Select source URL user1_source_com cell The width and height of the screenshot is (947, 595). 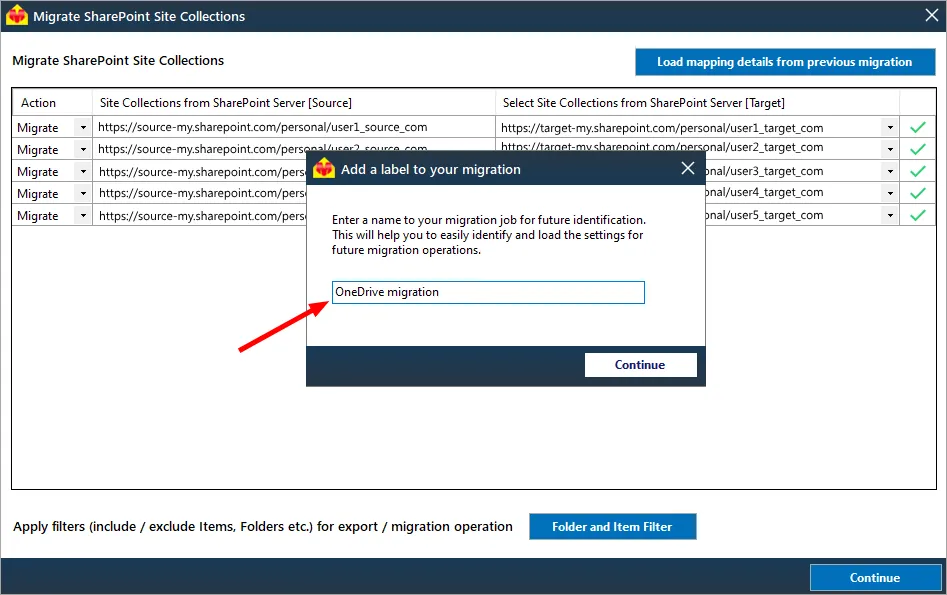point(294,127)
